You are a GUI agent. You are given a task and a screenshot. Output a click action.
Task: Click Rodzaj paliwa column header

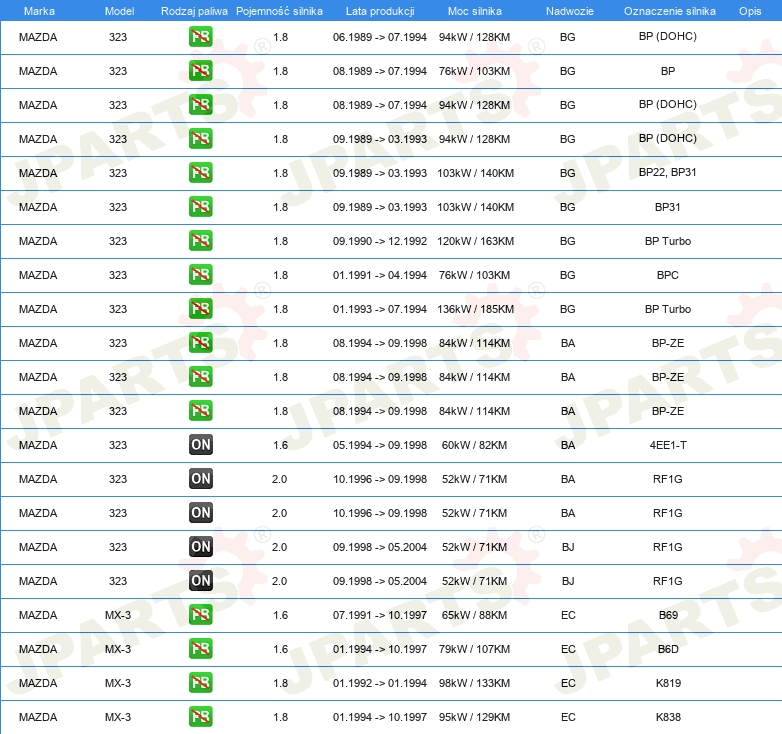pos(194,11)
